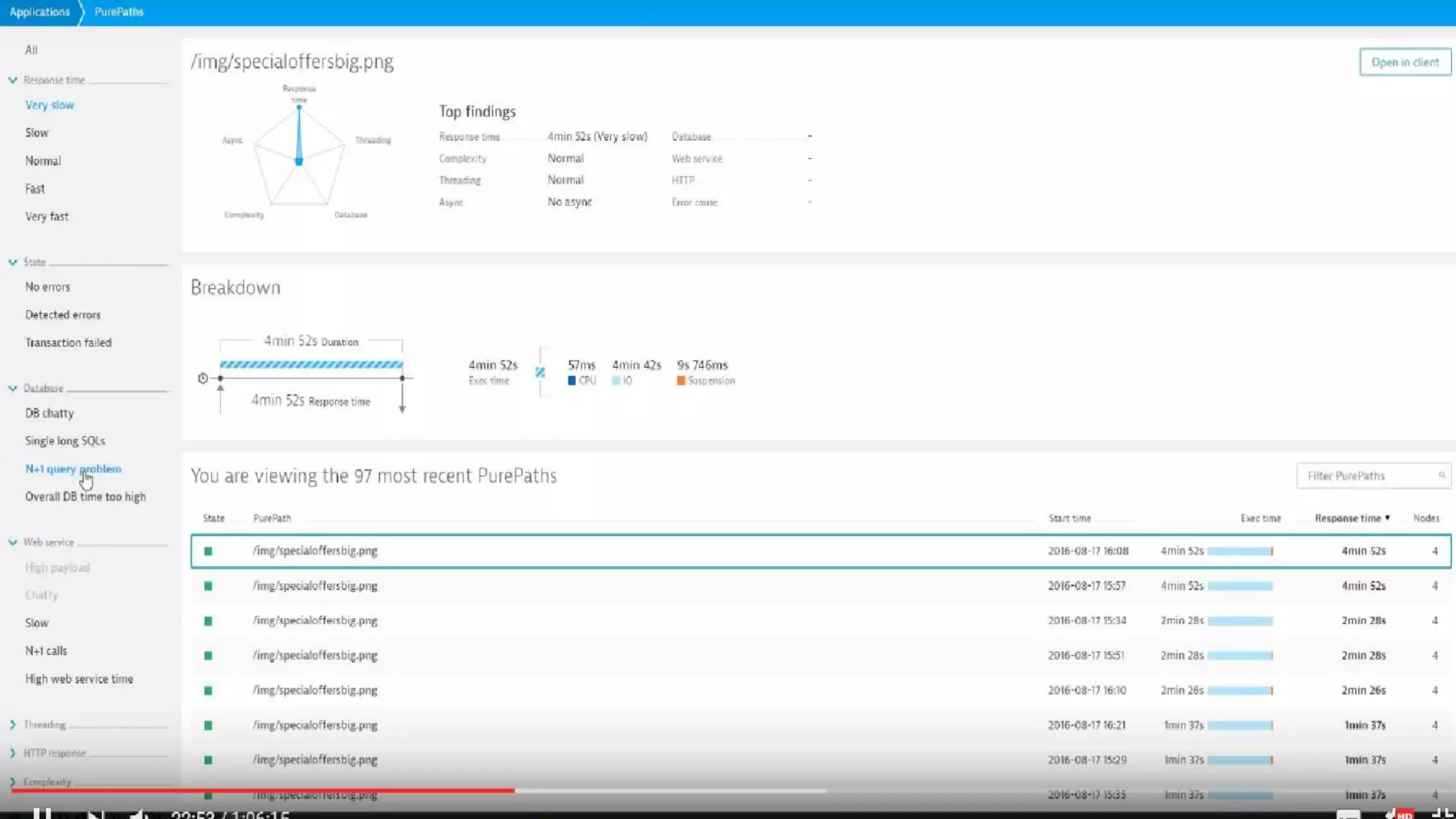
Task: Collapse the Response time filter group
Action: (x=13, y=80)
